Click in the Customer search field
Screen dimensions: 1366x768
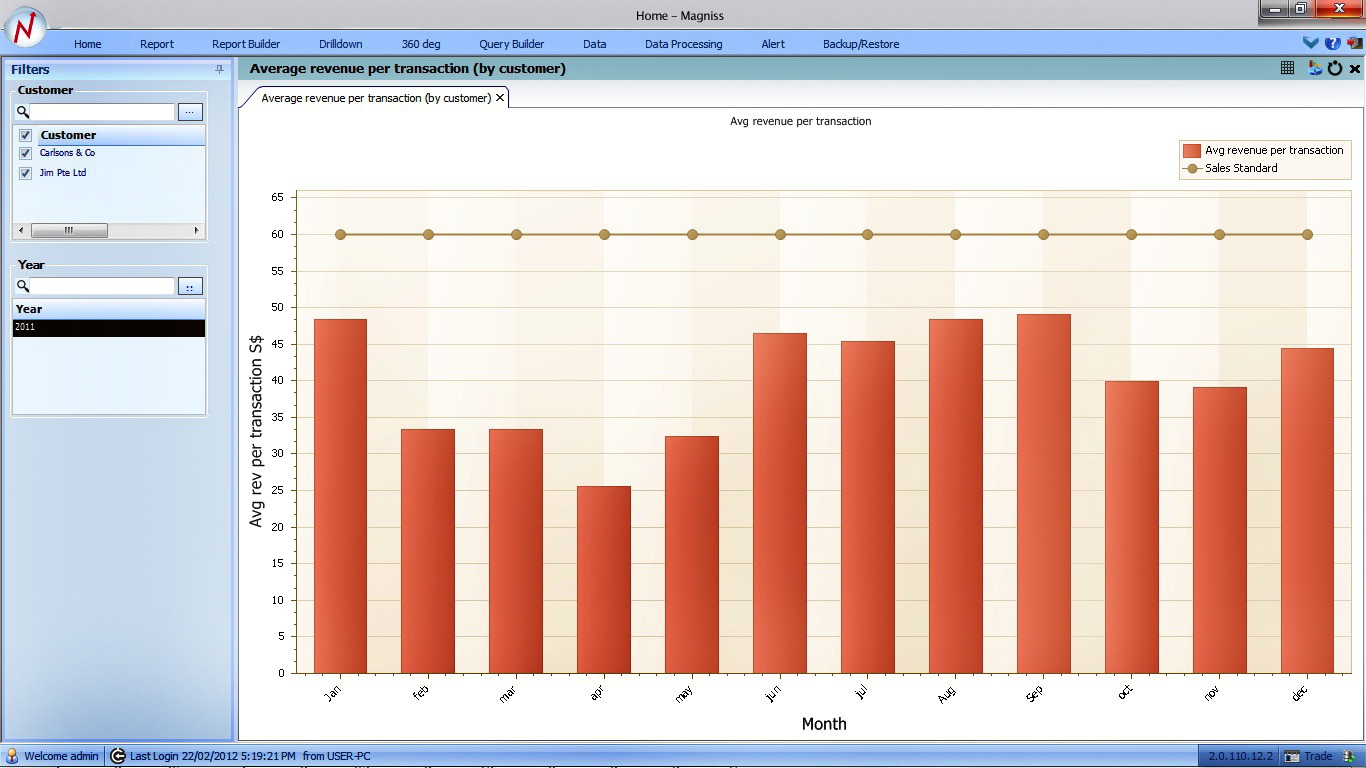click(x=102, y=112)
